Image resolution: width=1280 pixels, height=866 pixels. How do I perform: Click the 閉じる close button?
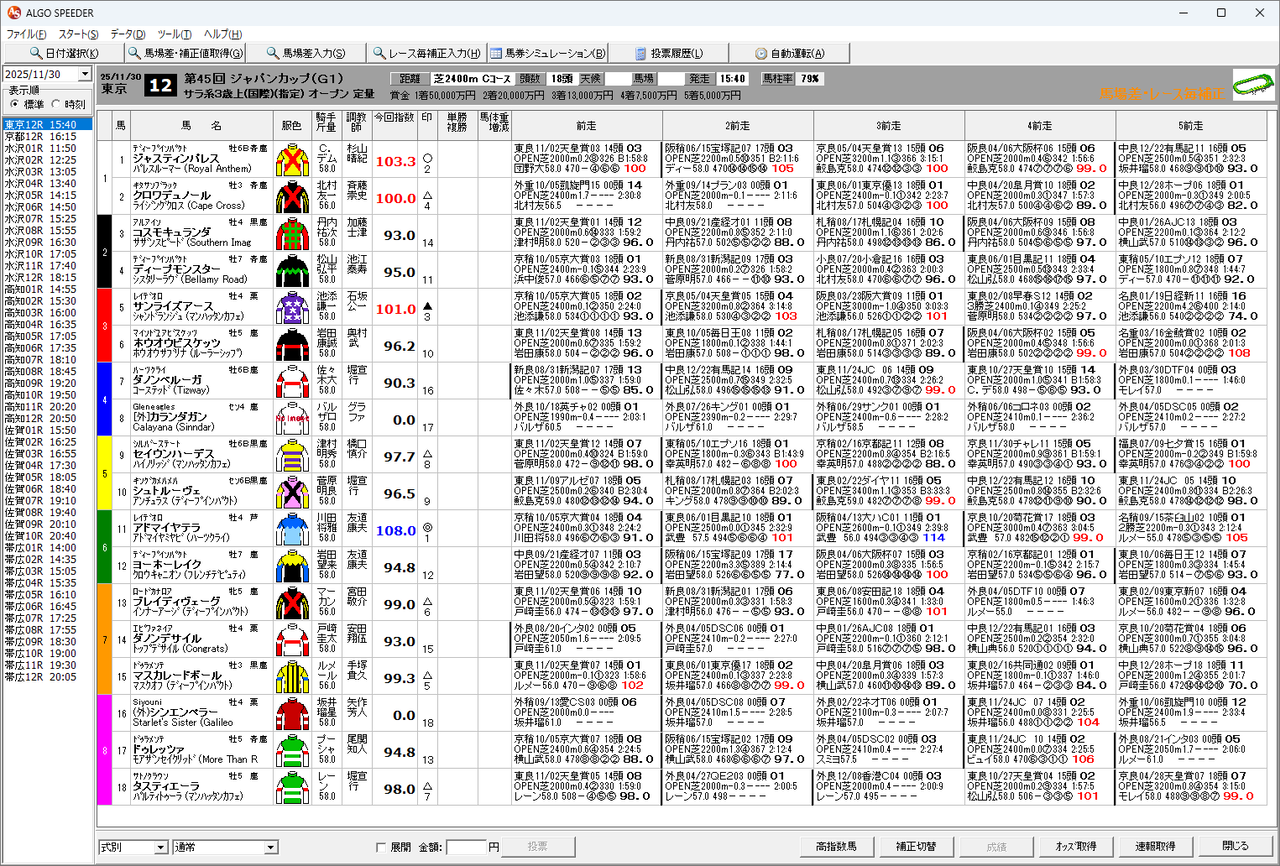click(1235, 846)
